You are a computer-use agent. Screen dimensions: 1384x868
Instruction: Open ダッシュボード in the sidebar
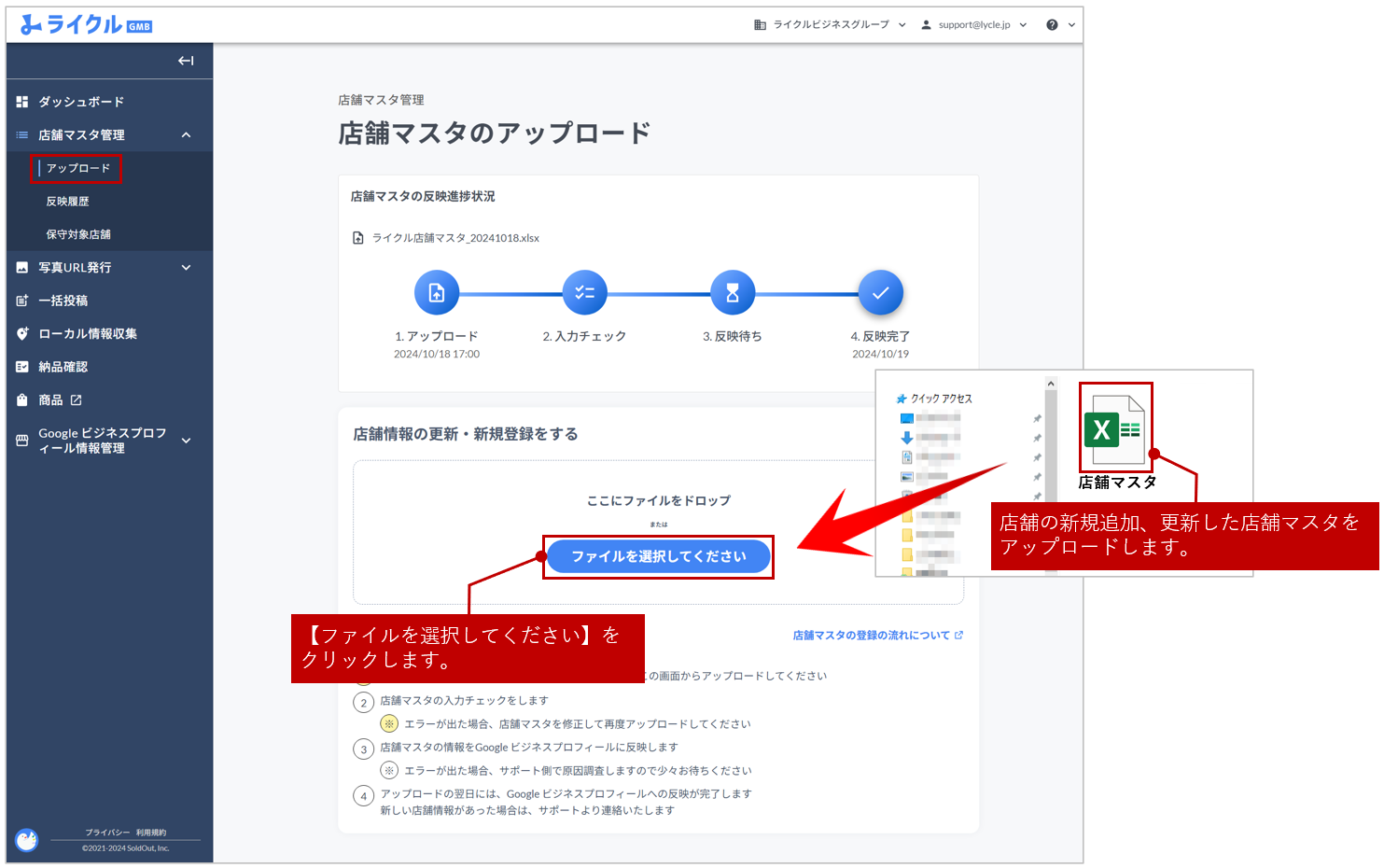81,102
